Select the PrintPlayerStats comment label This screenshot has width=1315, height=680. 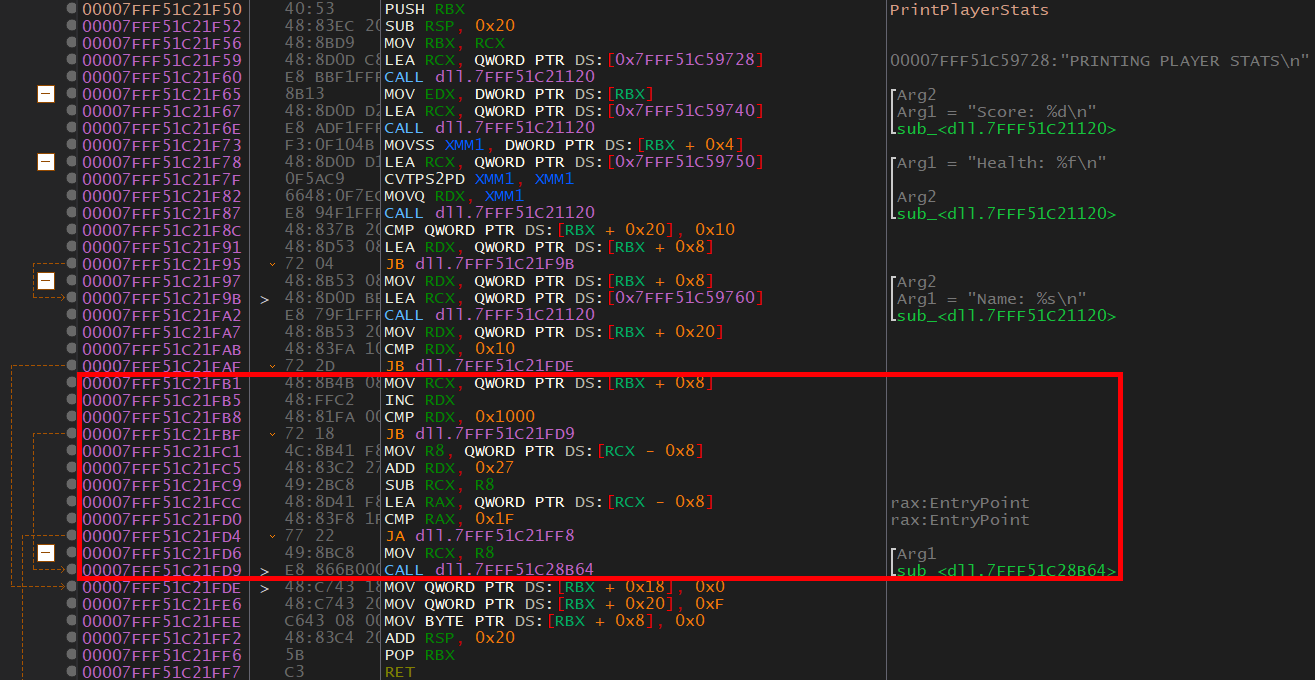pyautogui.click(x=969, y=10)
